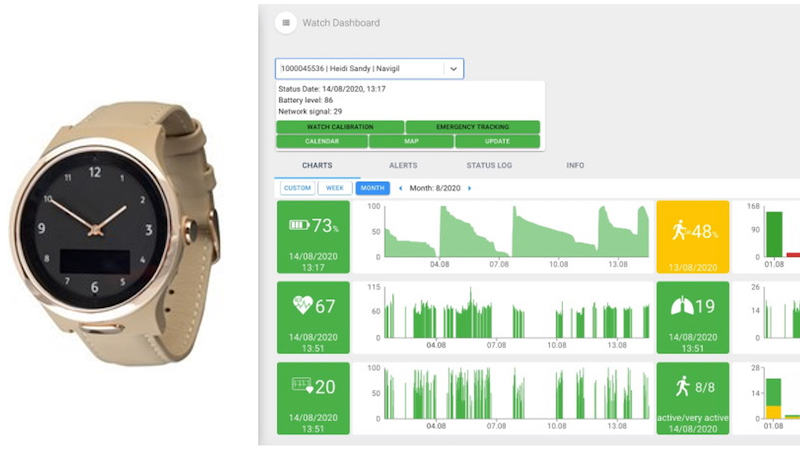Select the MONTH range option
The width and height of the screenshot is (800, 450).
coord(373,188)
